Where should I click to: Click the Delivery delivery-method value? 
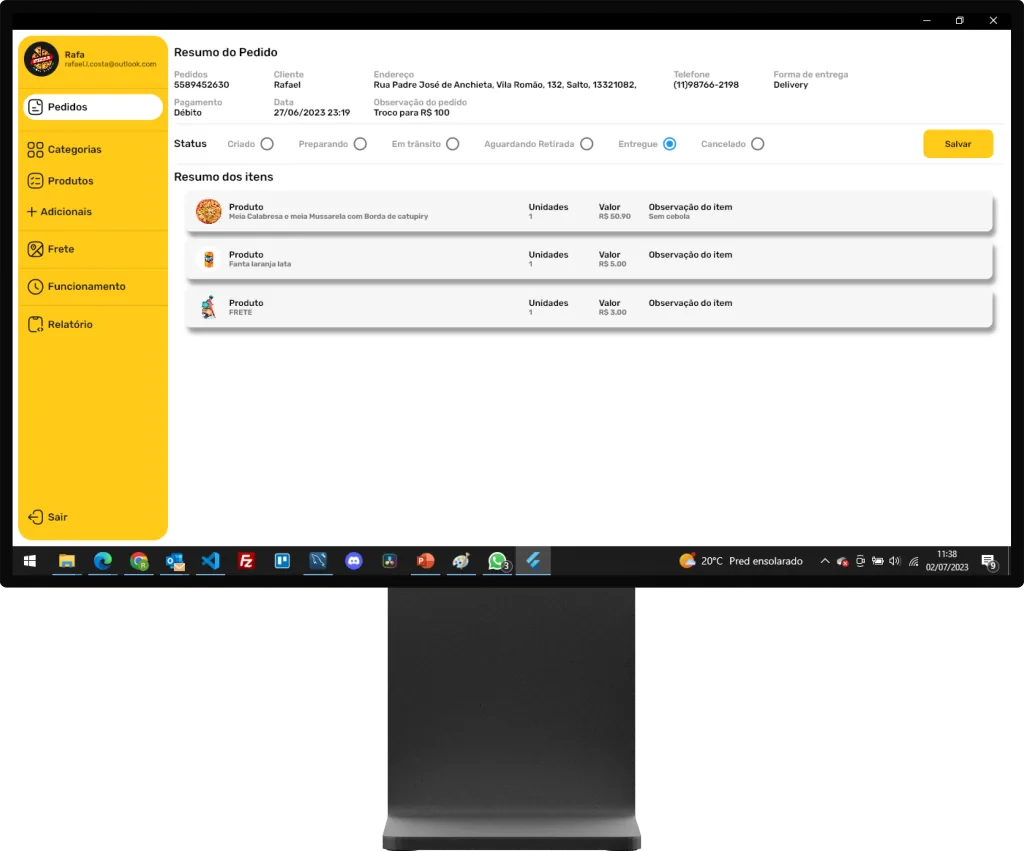tap(791, 85)
